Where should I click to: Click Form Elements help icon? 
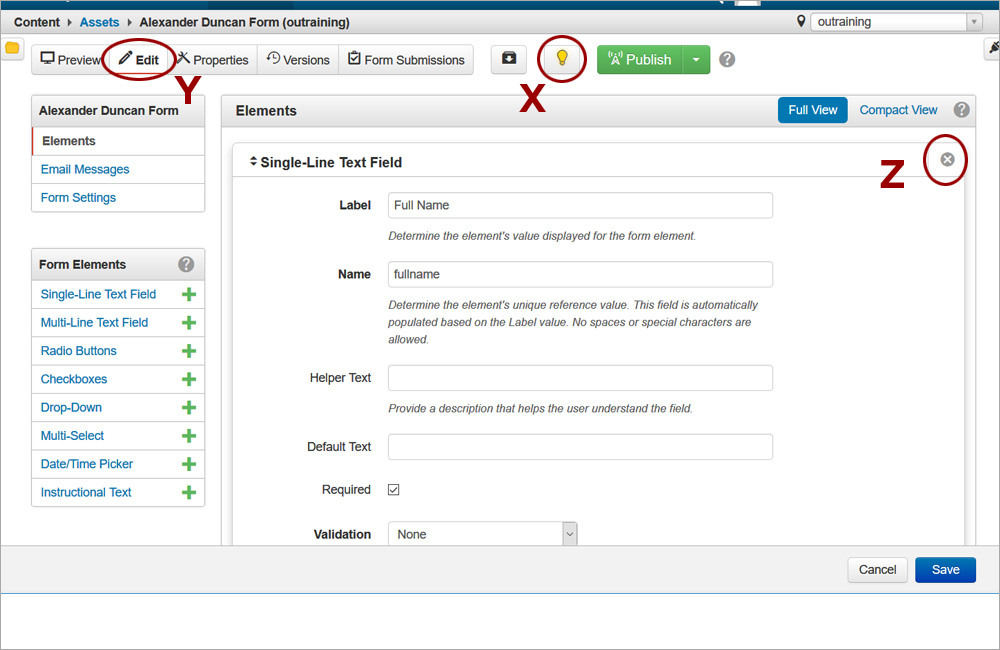(186, 264)
